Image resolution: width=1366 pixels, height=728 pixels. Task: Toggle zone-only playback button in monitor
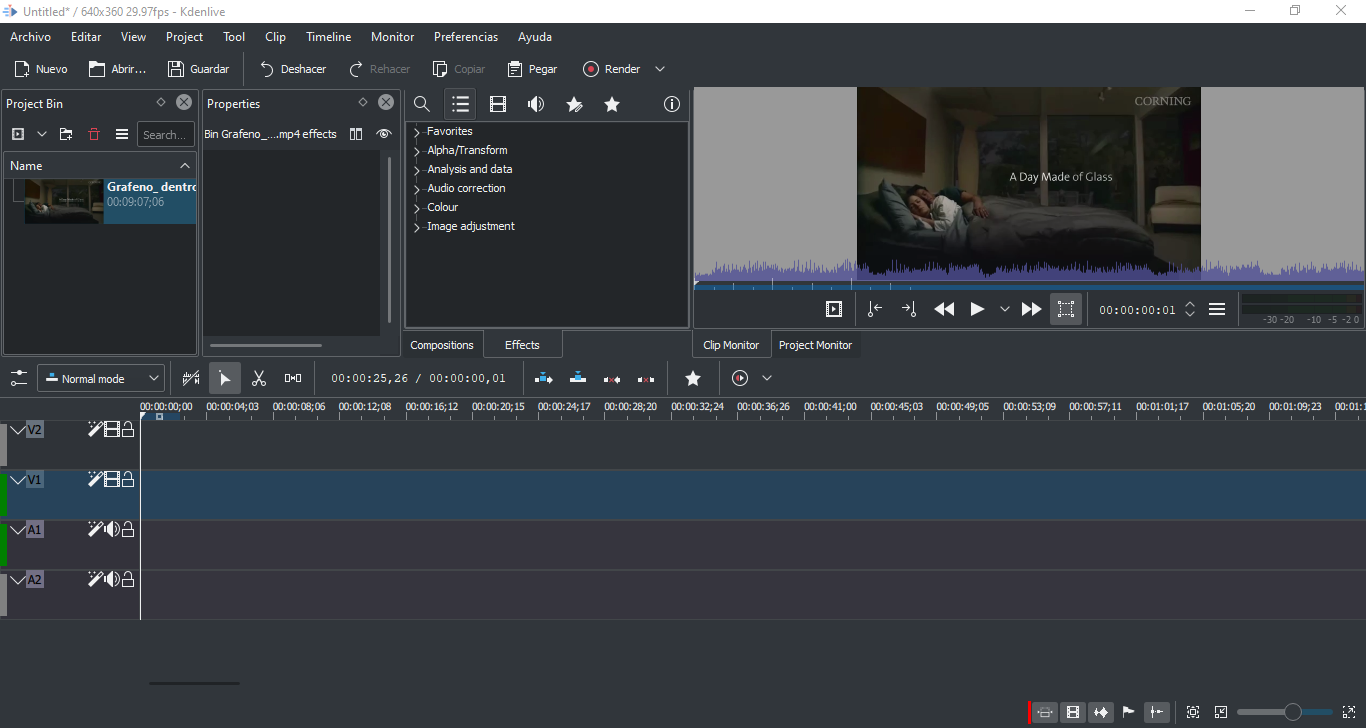(x=834, y=309)
